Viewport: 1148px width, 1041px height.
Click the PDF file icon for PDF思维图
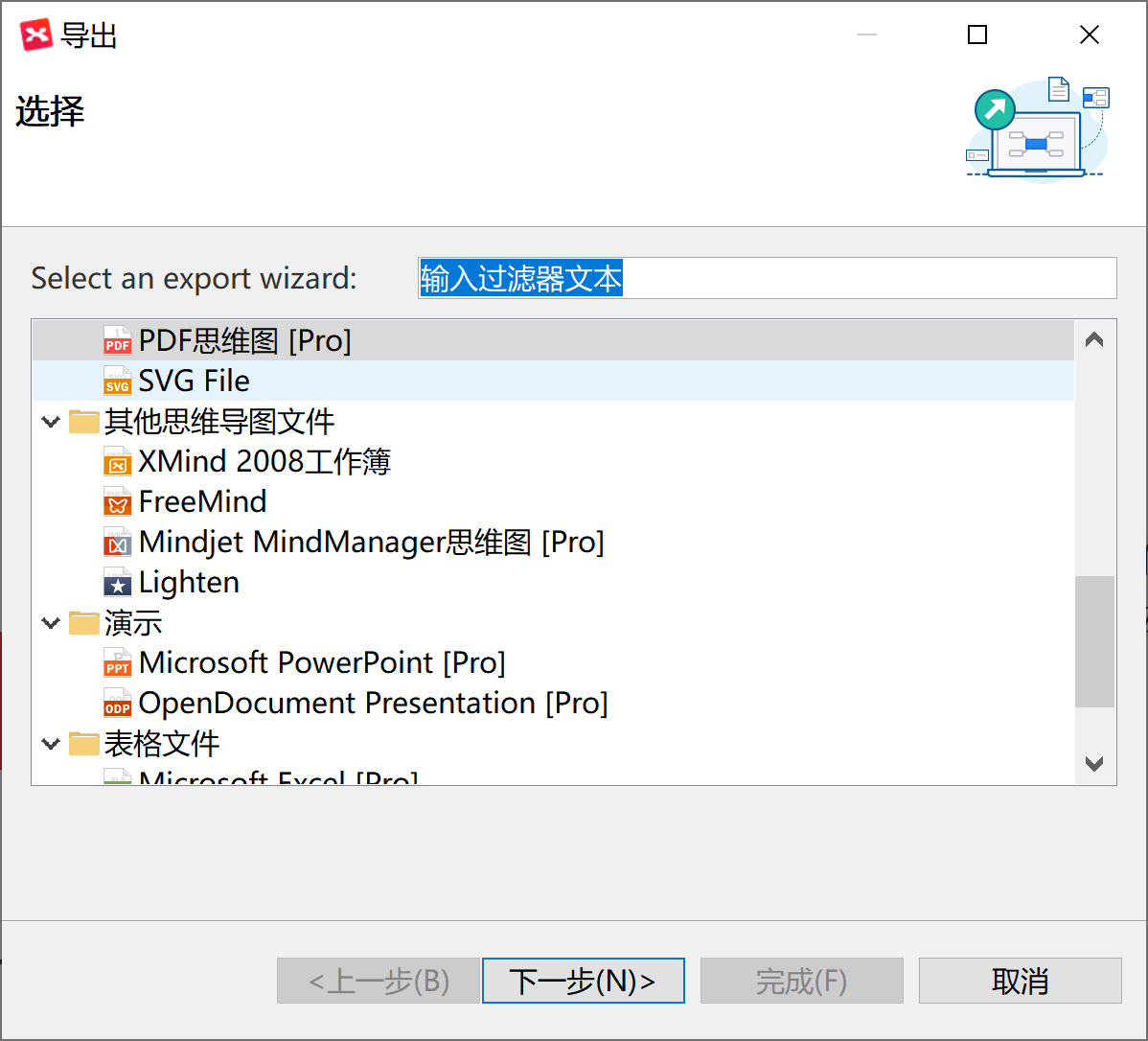(x=117, y=340)
